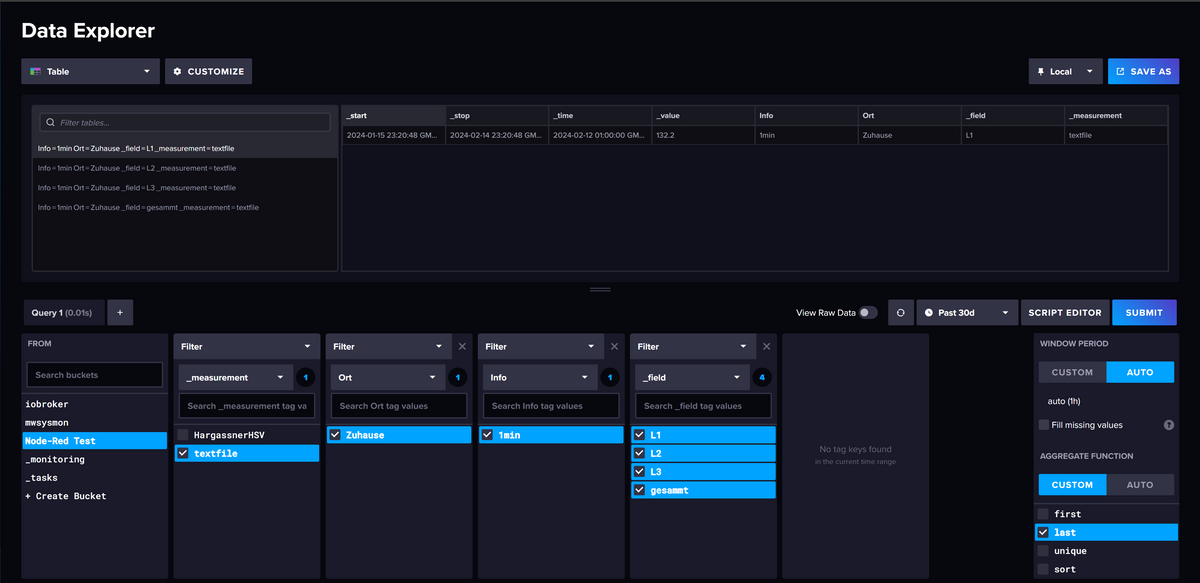Switch window period to Custom
The width and height of the screenshot is (1200, 583).
click(1072, 372)
